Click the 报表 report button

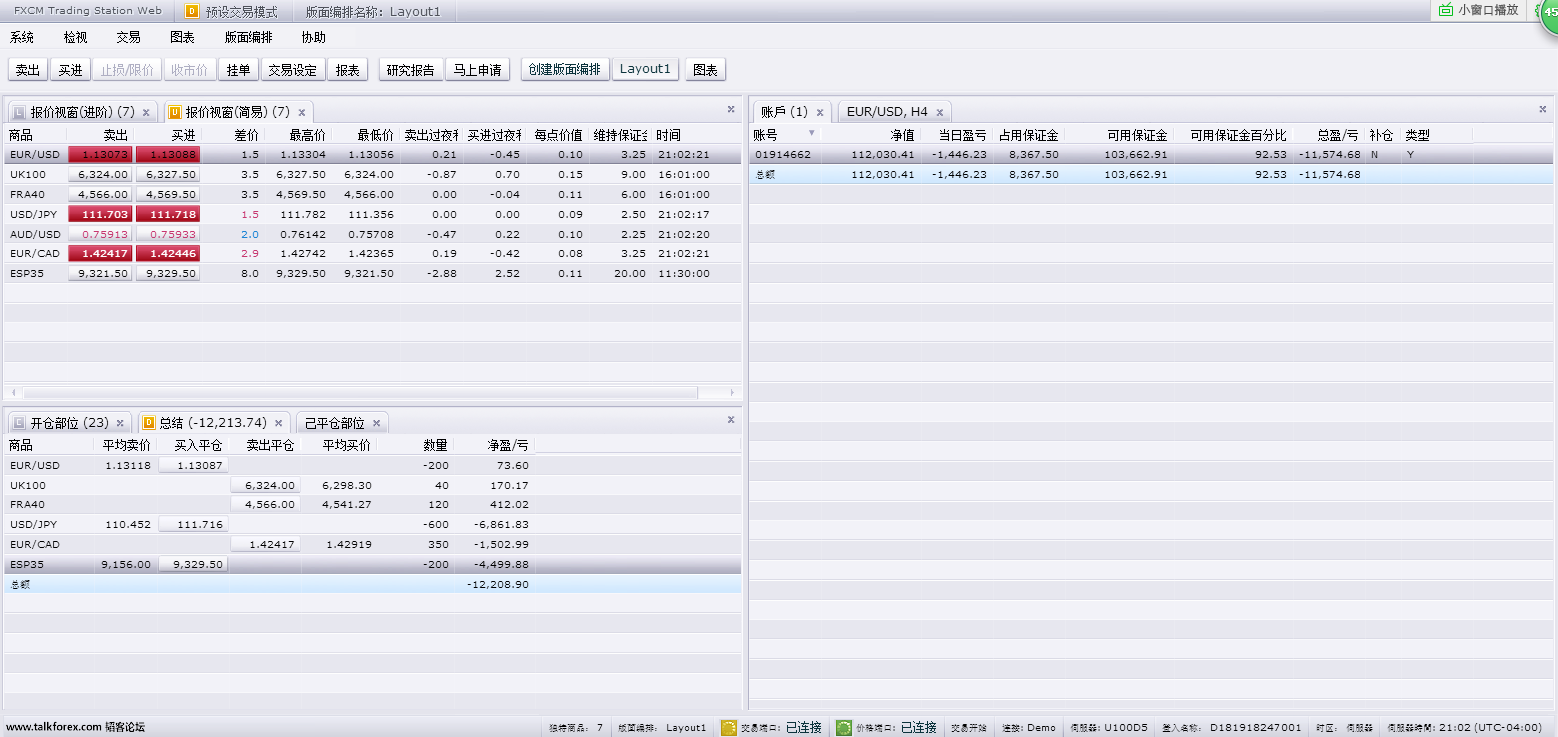click(x=348, y=70)
